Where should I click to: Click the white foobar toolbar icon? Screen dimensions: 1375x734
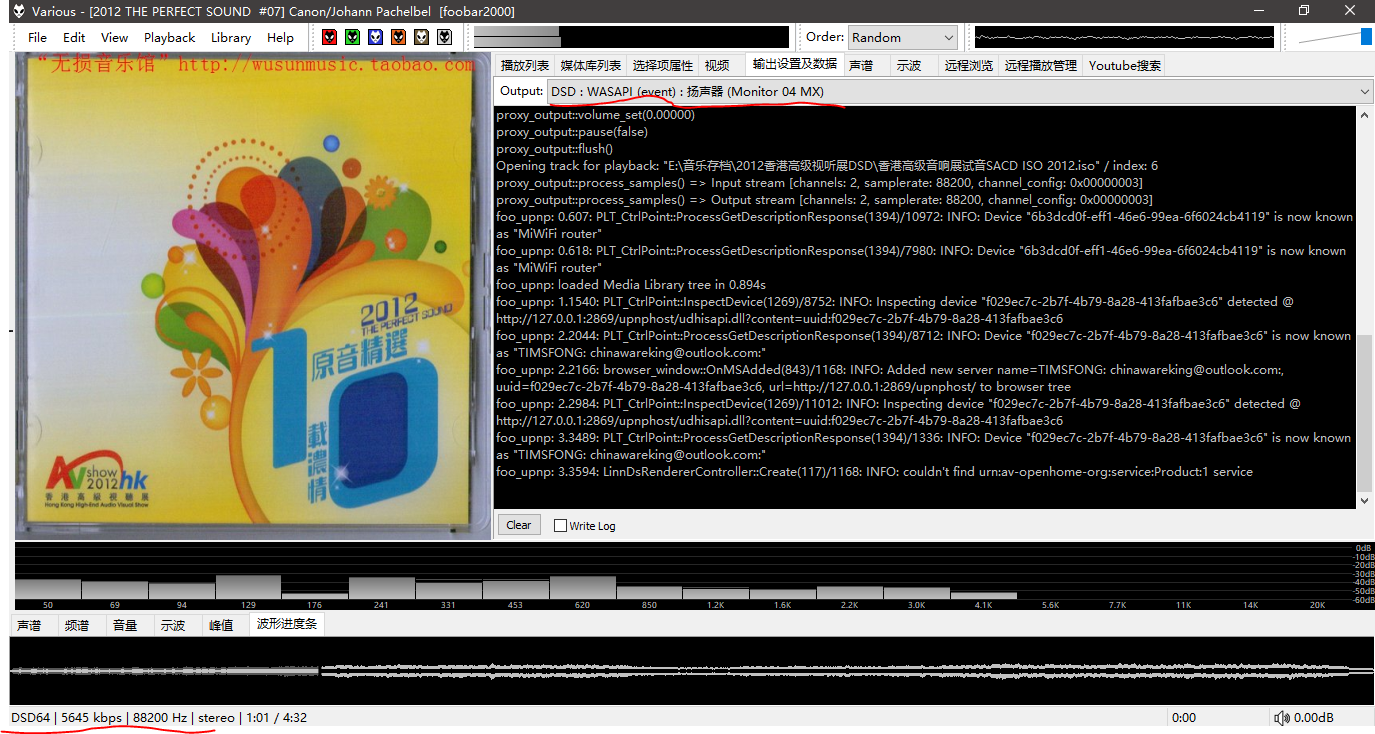point(445,37)
